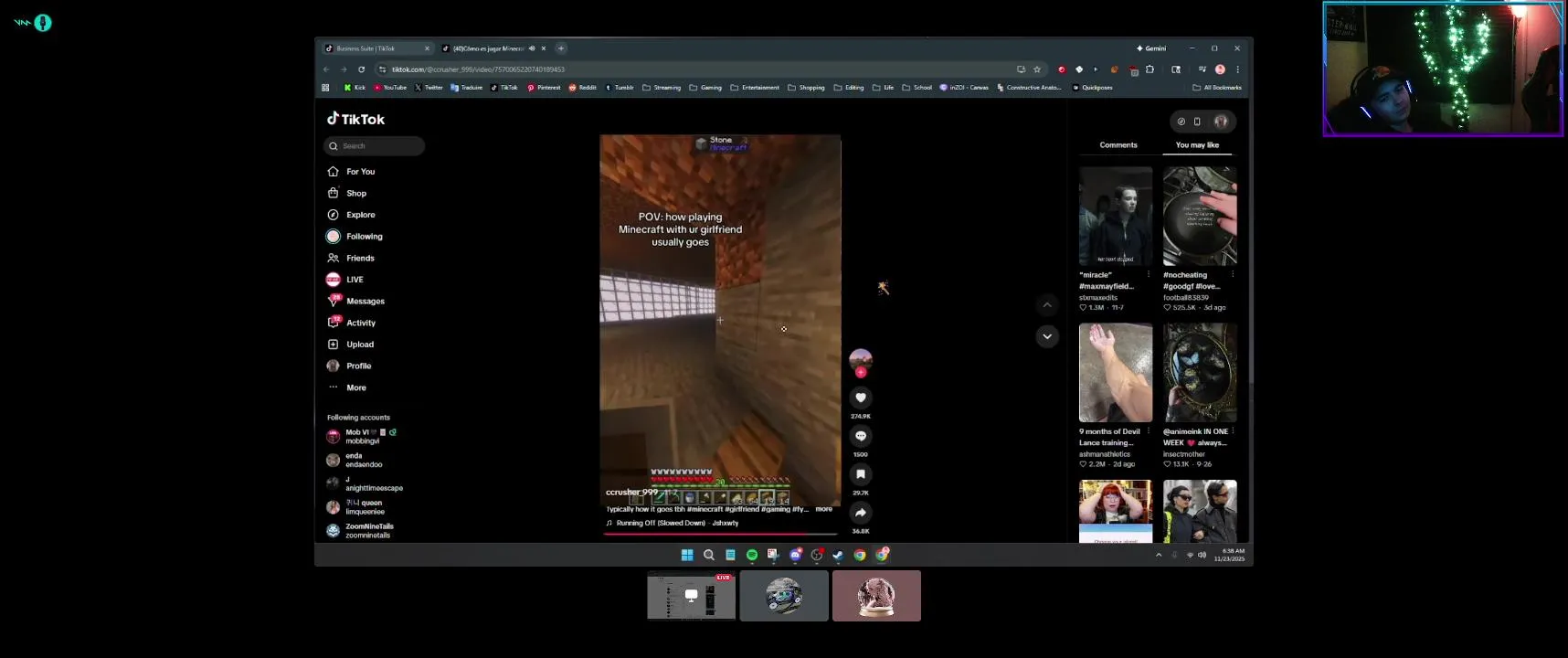Open the "miracle" #maxmayfield video thumbnail
This screenshot has width=1568, height=658.
click(x=1116, y=217)
